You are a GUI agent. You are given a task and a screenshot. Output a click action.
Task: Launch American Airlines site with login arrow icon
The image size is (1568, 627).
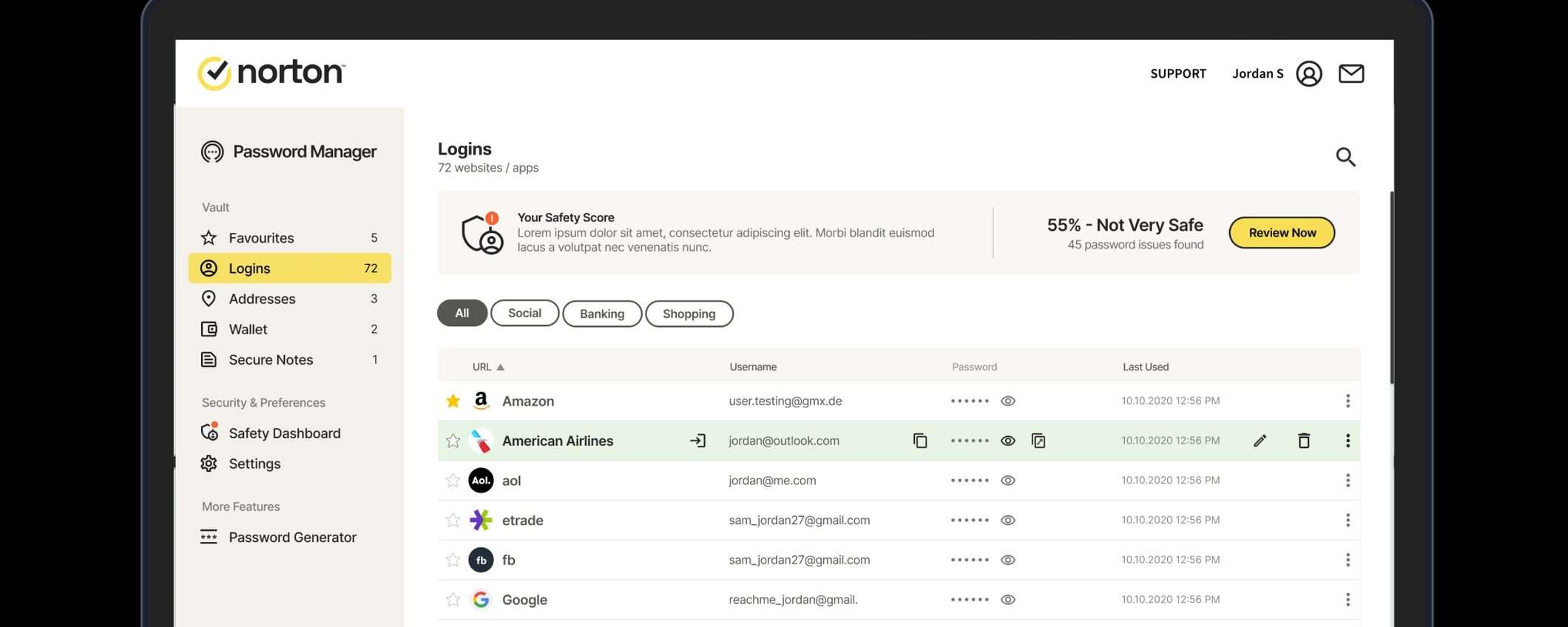pyautogui.click(x=697, y=441)
